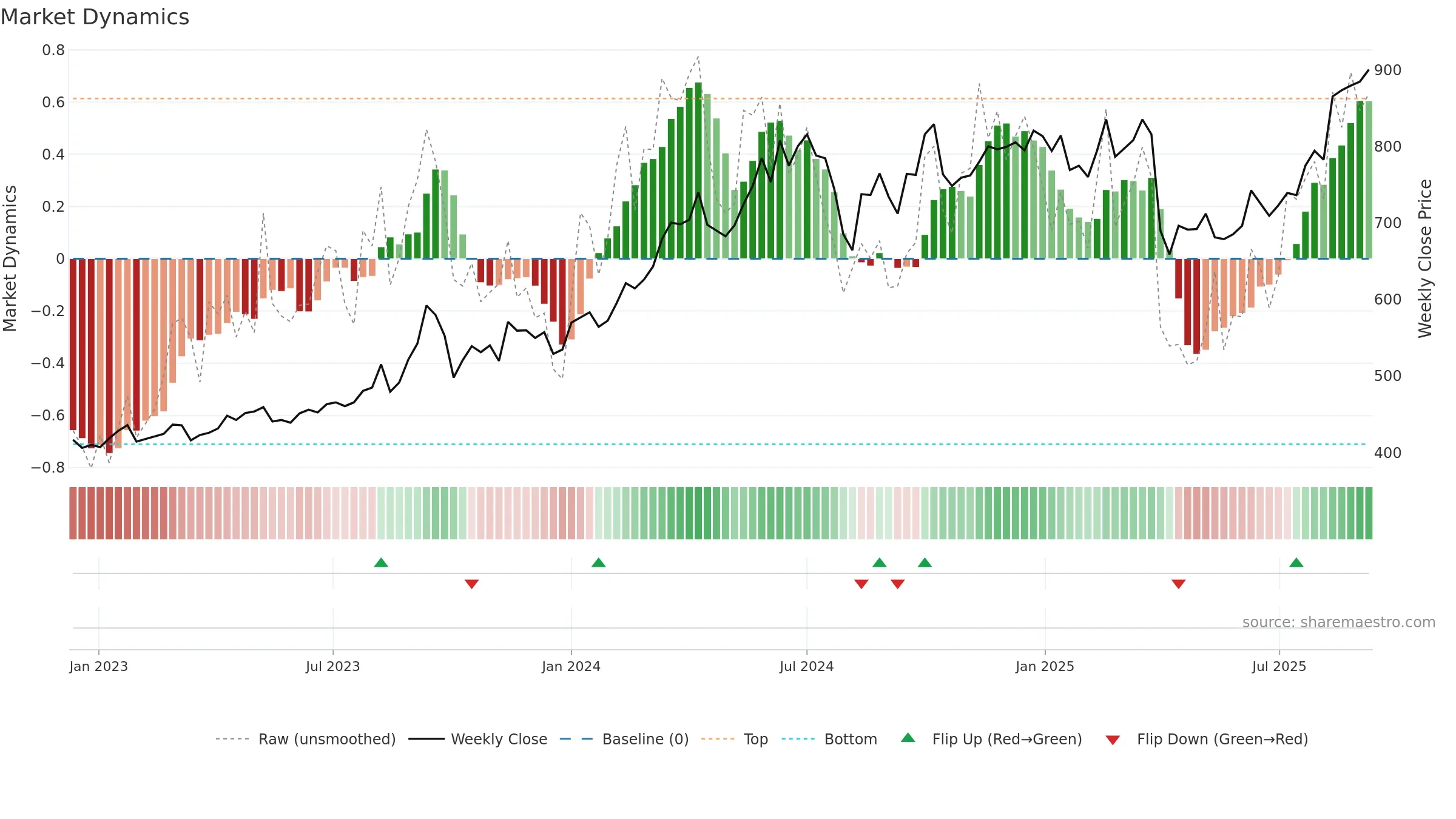Toggle Flip Down (Green→Red) legend entry

pos(1207,739)
